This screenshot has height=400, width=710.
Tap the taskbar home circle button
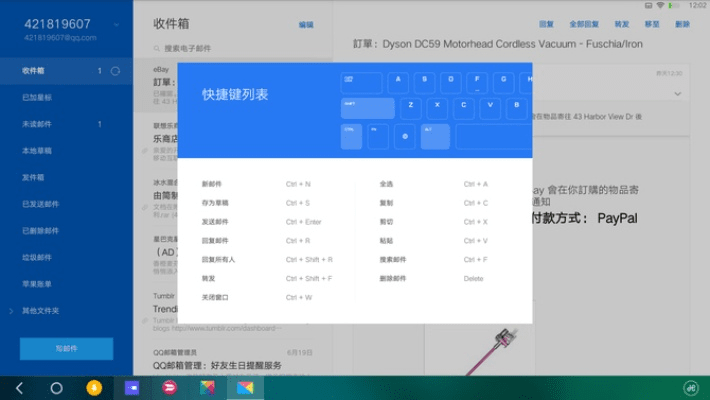click(x=56, y=388)
